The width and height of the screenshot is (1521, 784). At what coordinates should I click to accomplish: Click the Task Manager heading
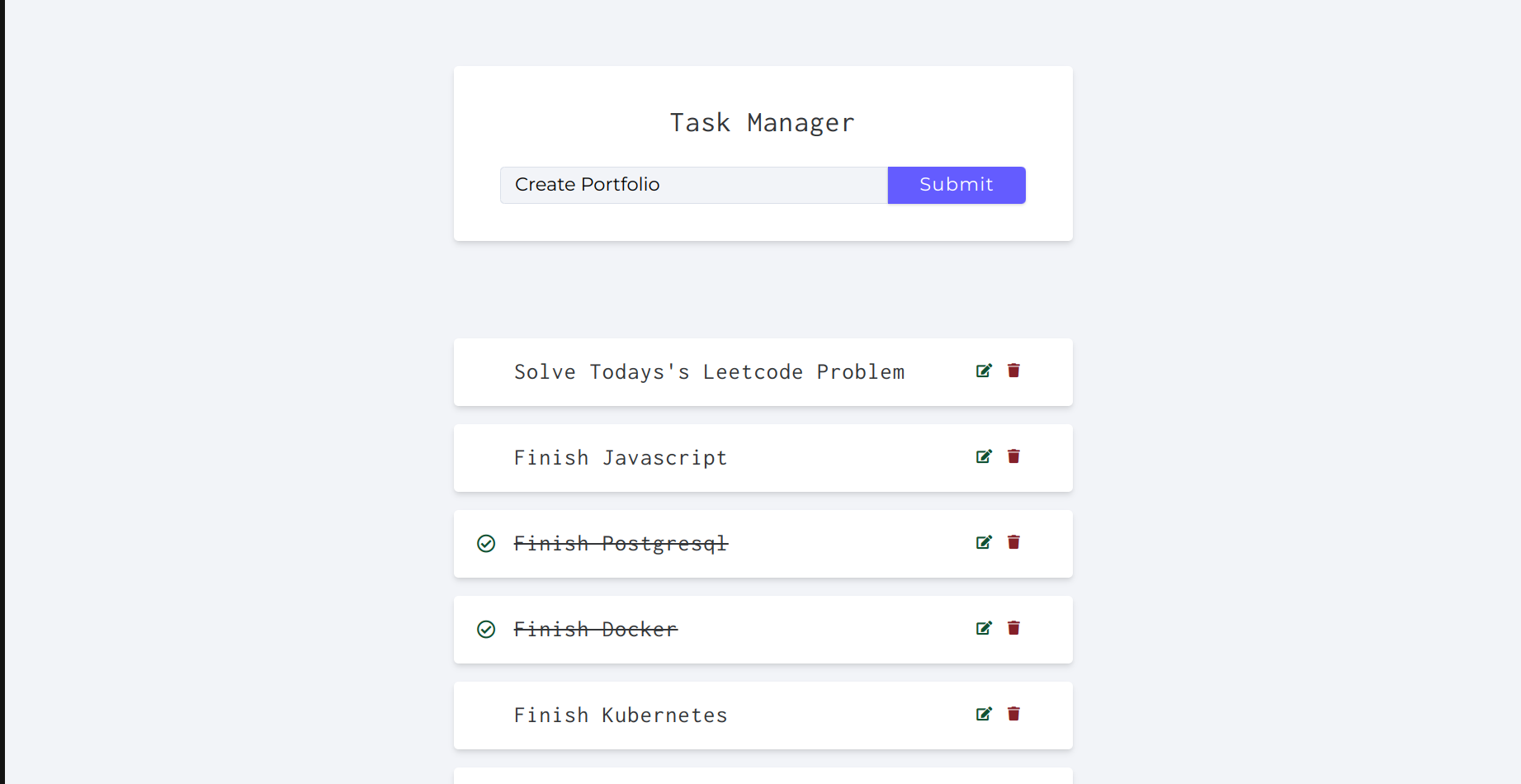[763, 123]
